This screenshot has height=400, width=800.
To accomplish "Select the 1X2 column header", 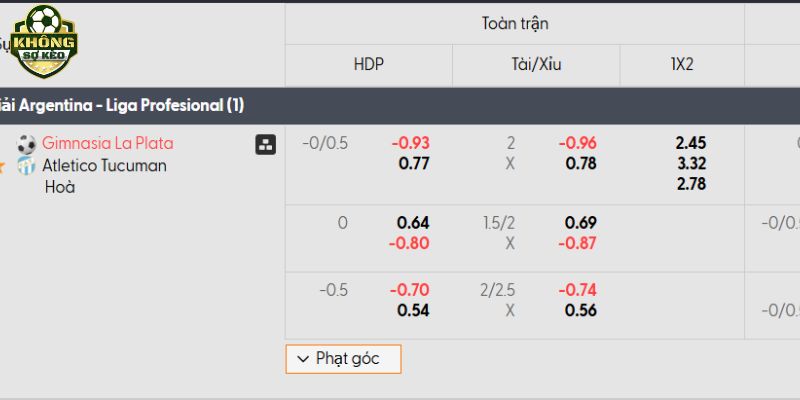I will (x=682, y=64).
